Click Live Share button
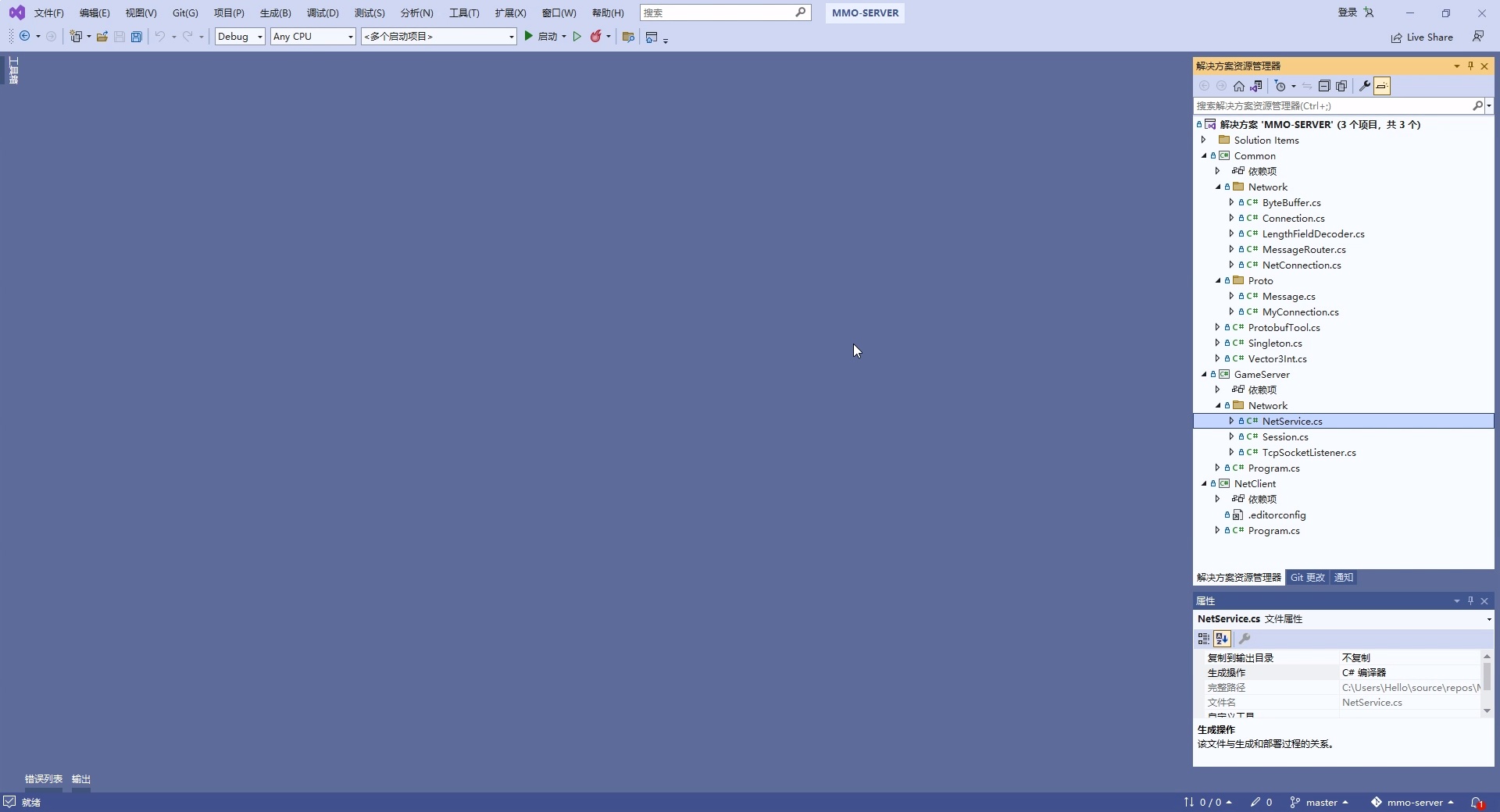Viewport: 1500px width, 812px height. tap(1422, 37)
